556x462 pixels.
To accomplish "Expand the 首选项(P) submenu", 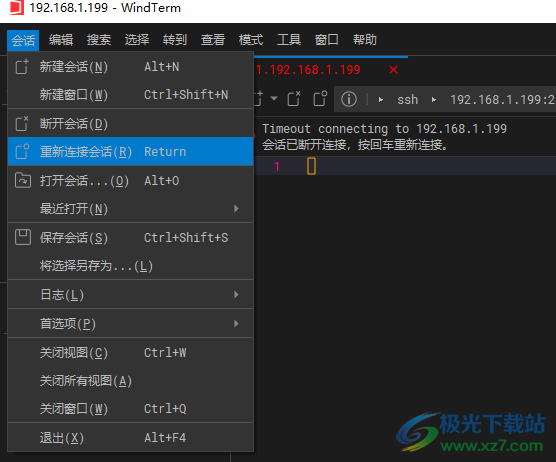I will pyautogui.click(x=130, y=323).
